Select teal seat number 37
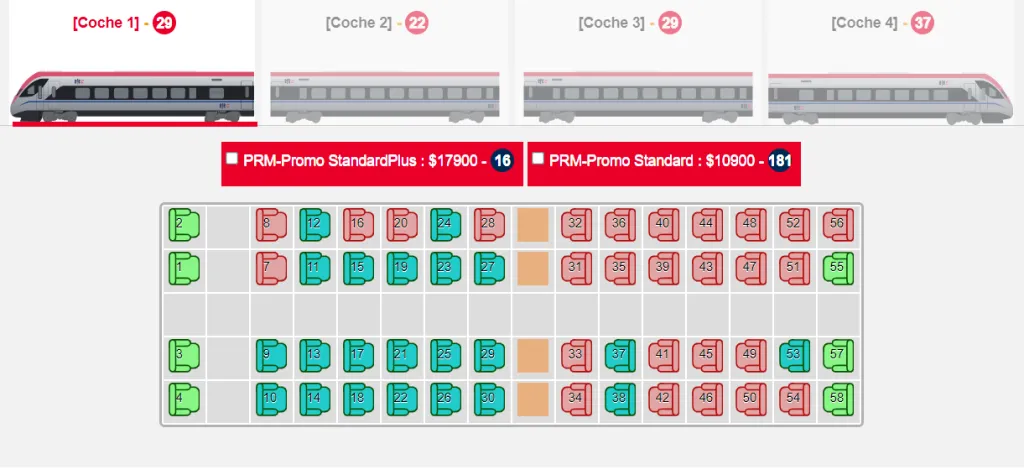The width and height of the screenshot is (1024, 475). pos(620,355)
